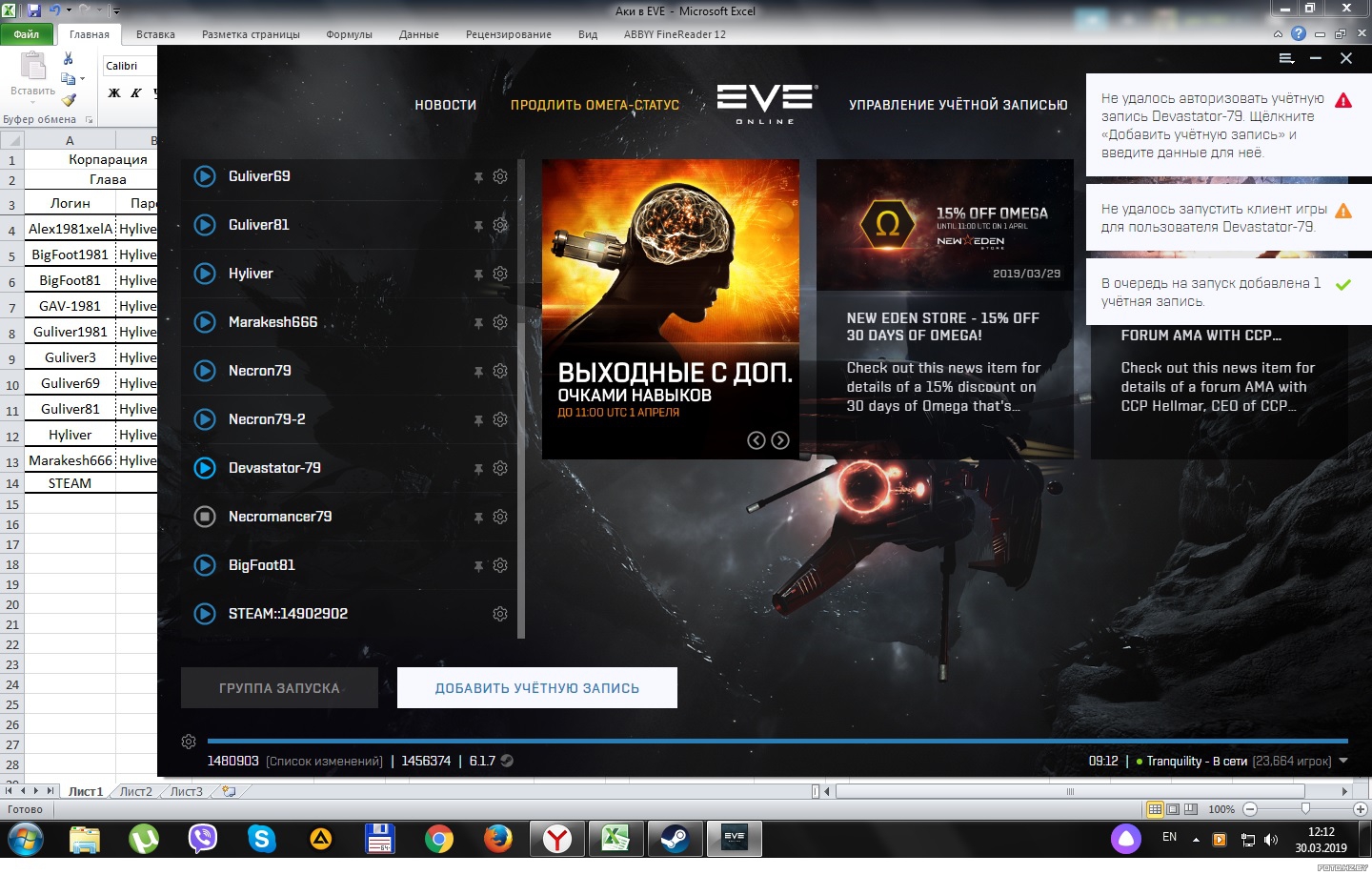
Task: Open the Список изменений link
Action: [324, 761]
